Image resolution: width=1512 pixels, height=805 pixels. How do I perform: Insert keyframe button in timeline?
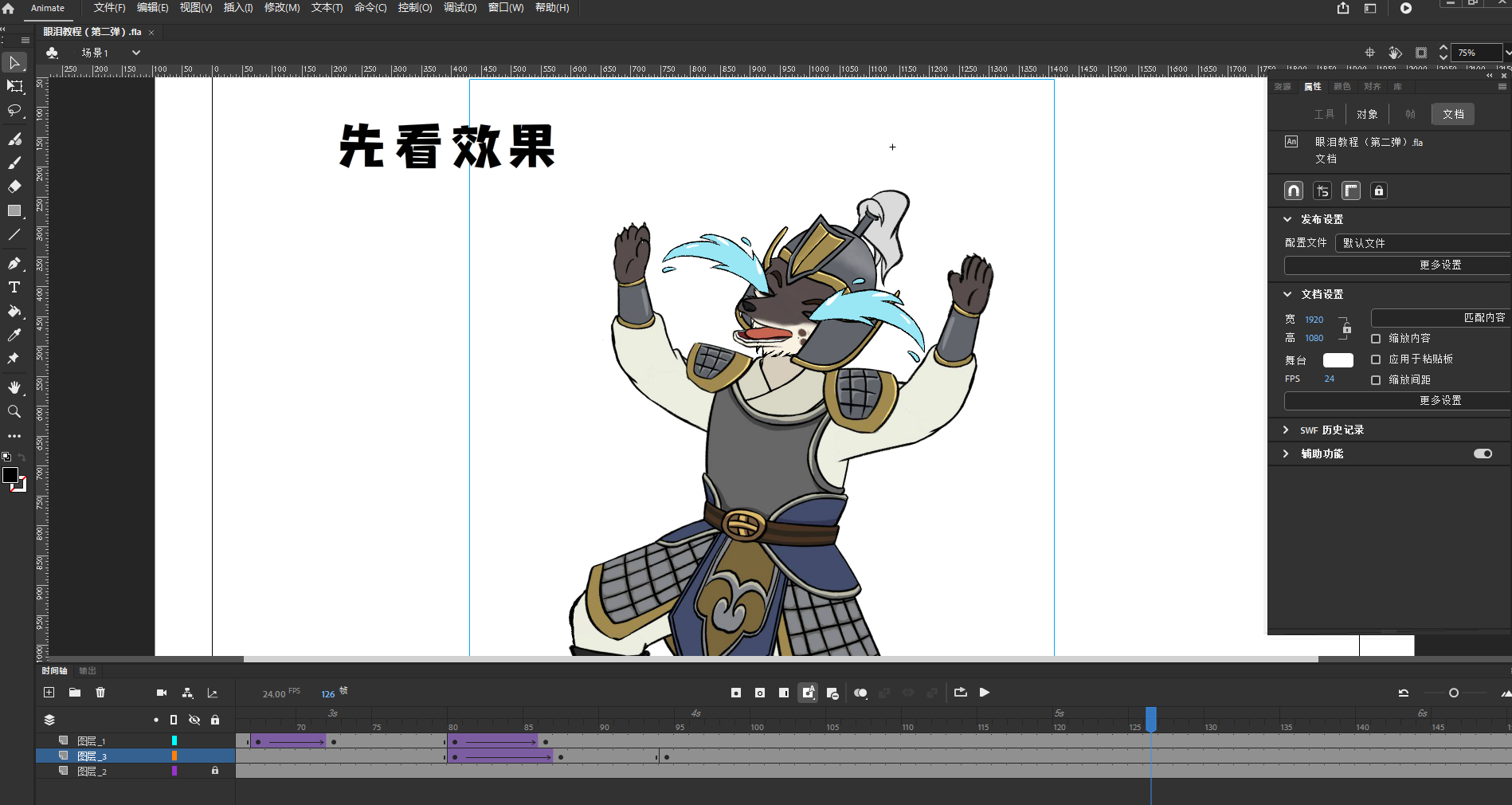click(736, 693)
